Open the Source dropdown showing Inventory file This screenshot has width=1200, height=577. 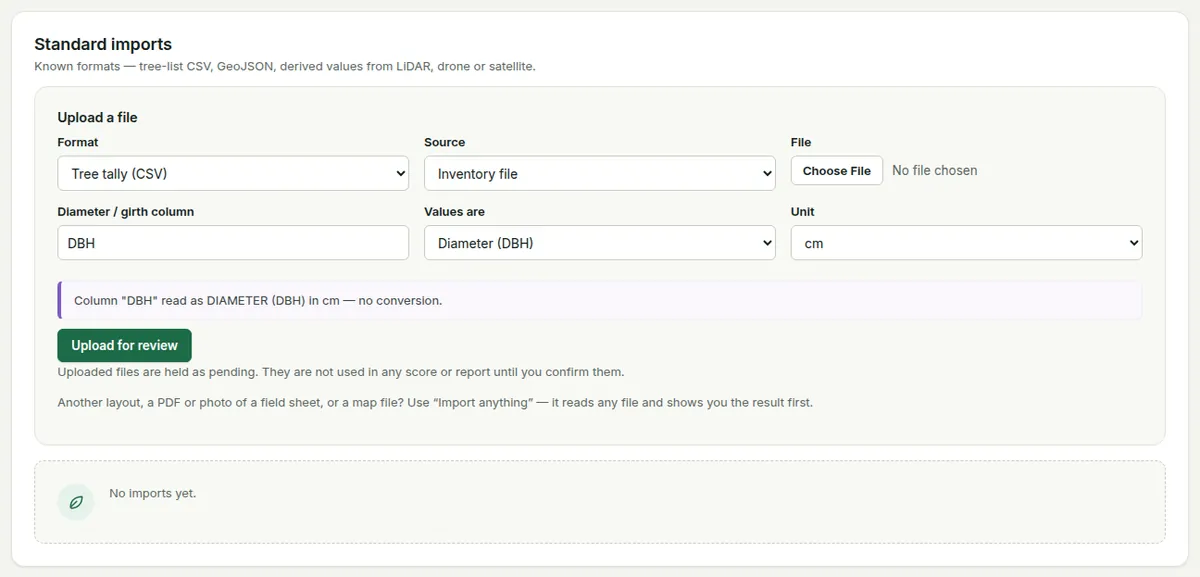click(x=600, y=173)
